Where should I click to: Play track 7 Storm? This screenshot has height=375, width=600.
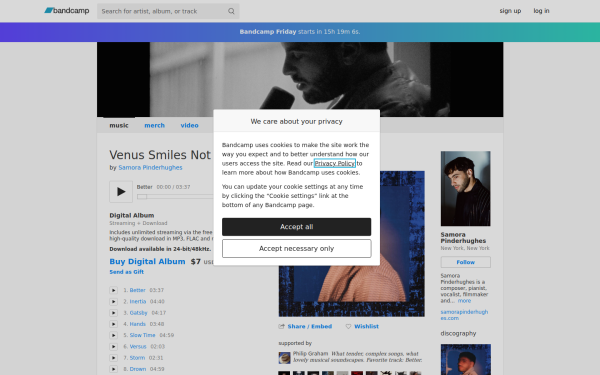pos(113,358)
